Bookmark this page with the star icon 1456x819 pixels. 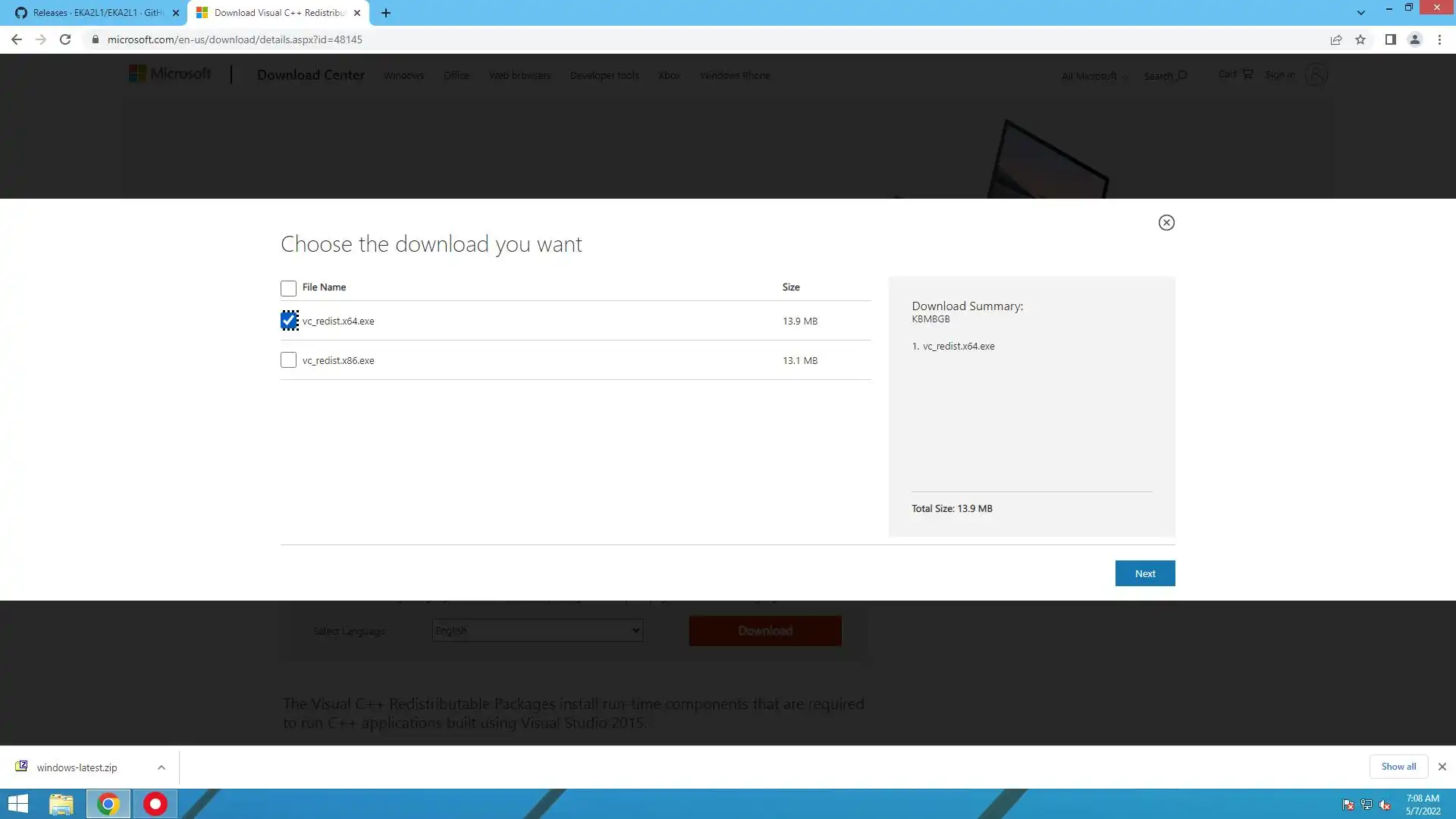(x=1360, y=39)
